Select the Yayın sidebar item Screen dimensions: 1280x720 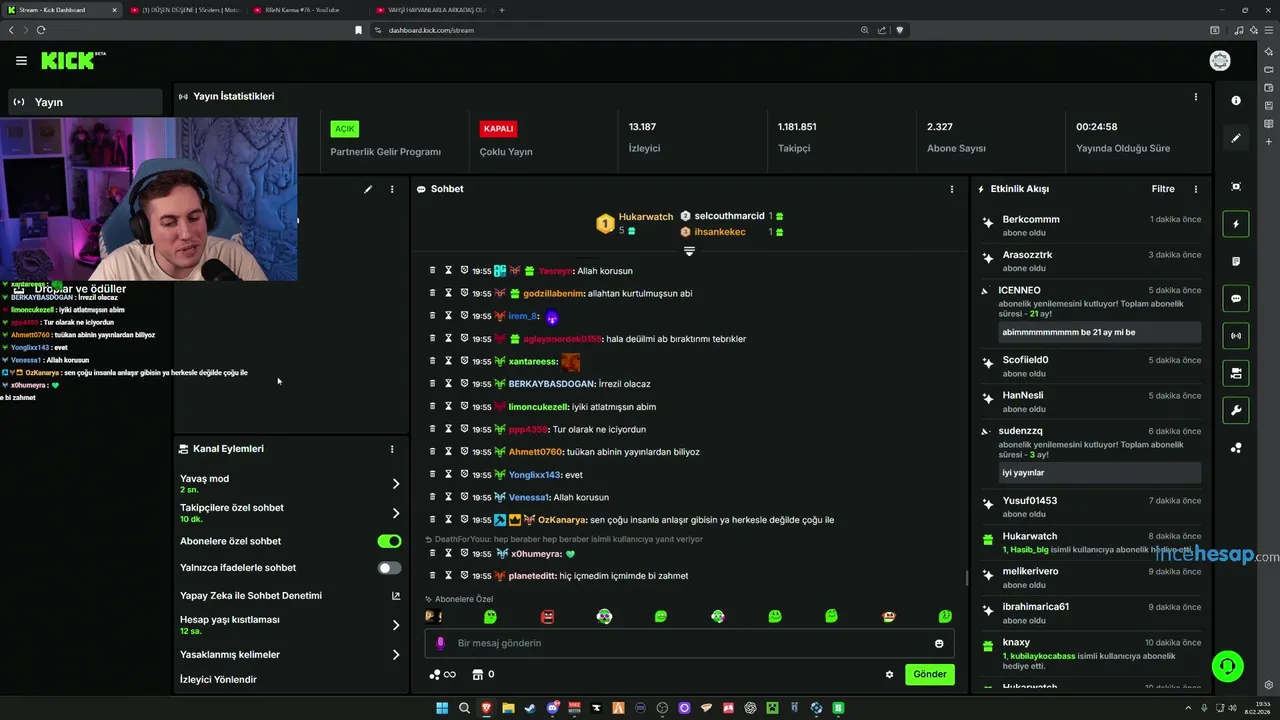coord(85,102)
